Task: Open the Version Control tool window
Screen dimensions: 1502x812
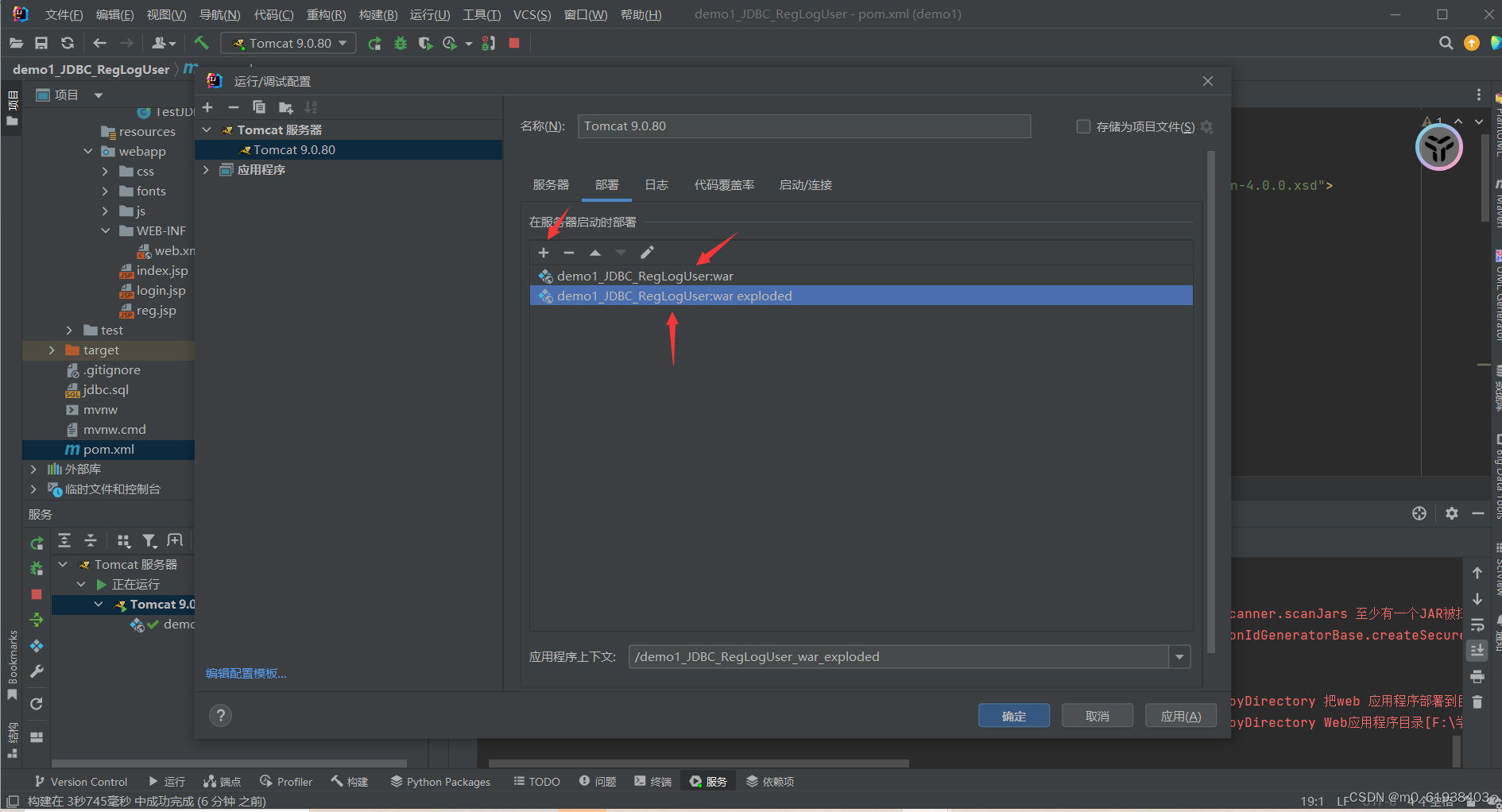Action: tap(81, 782)
